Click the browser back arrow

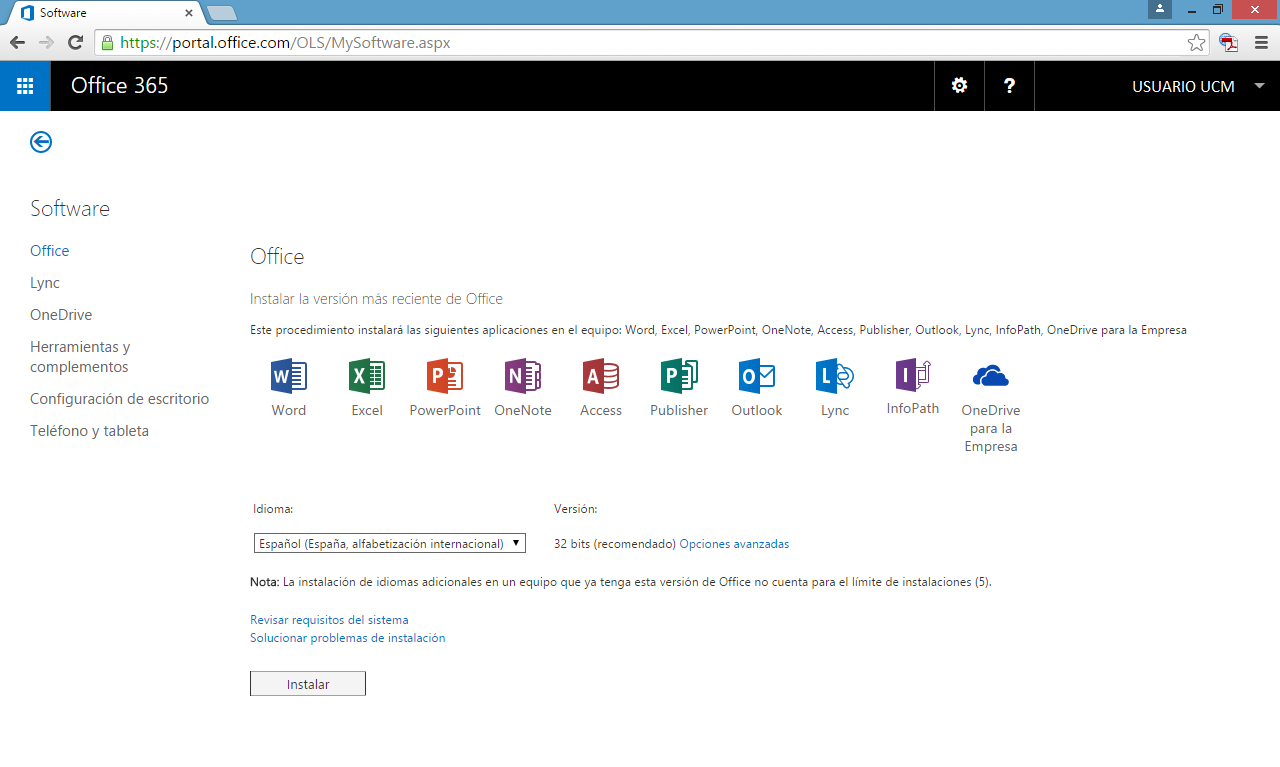click(x=17, y=43)
